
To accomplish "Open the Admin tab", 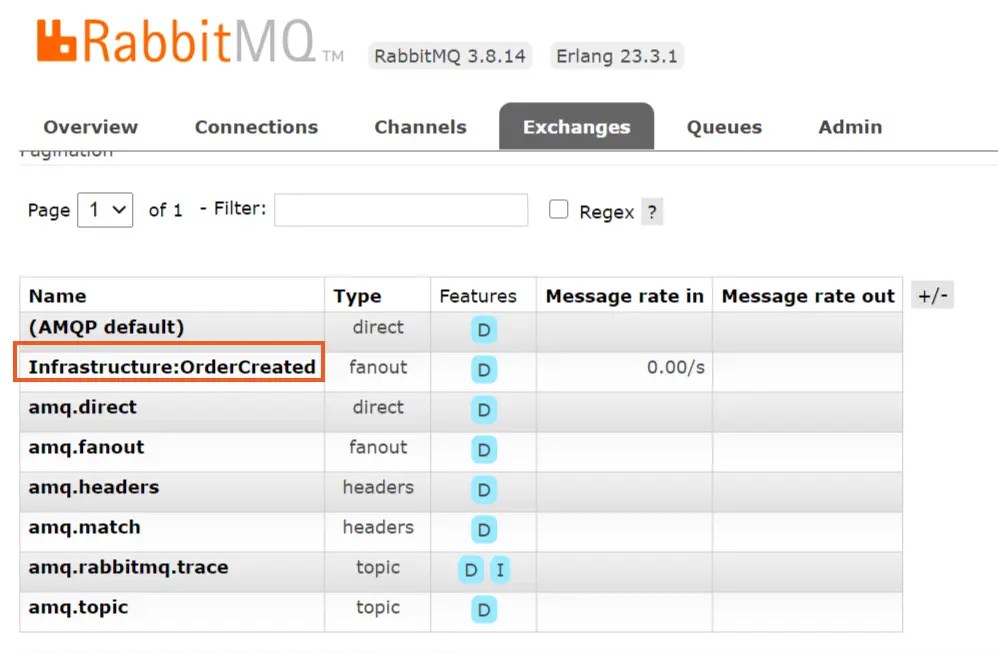I will coord(849,127).
